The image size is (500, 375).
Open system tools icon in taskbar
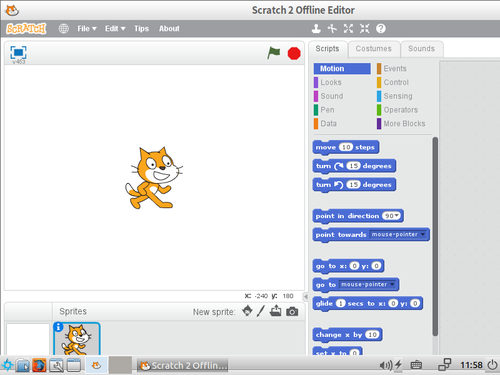[56, 365]
